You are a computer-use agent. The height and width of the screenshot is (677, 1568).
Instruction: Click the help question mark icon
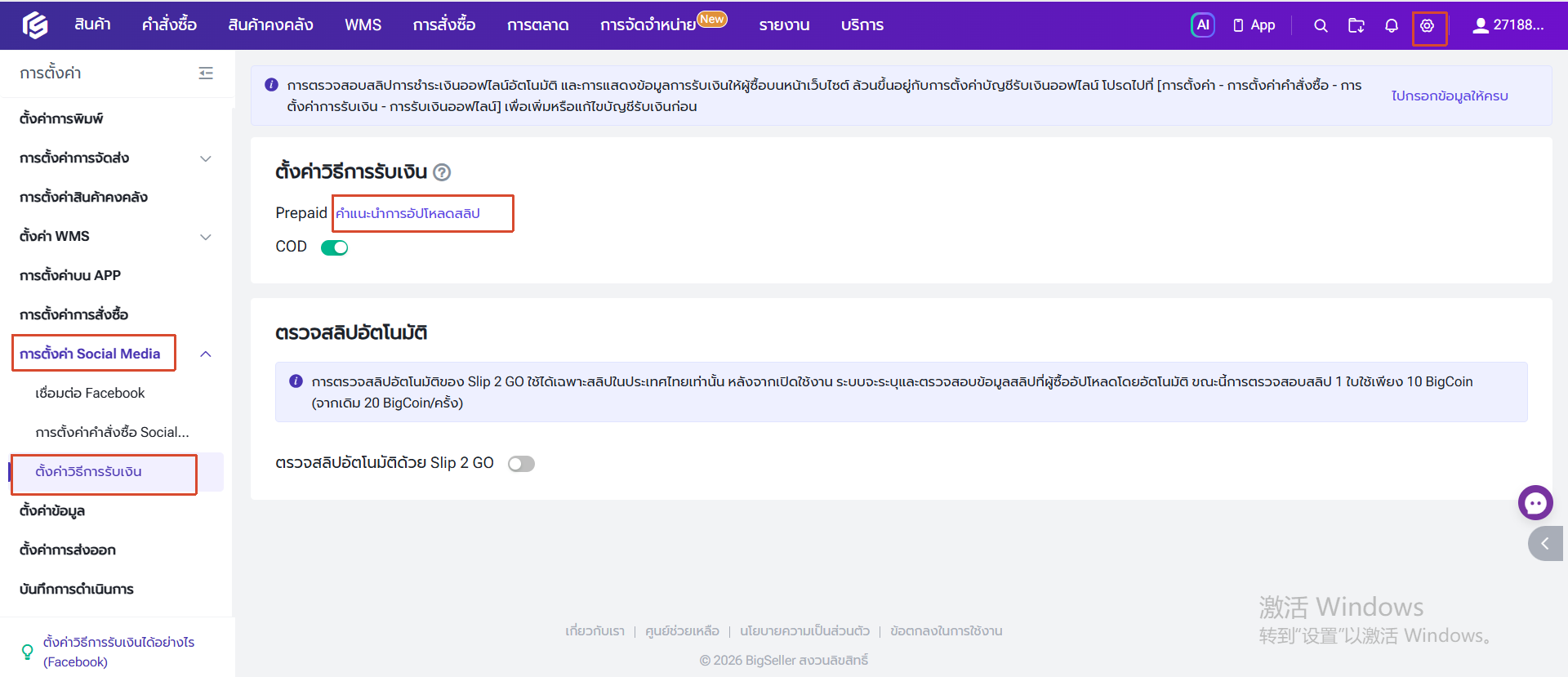[442, 172]
